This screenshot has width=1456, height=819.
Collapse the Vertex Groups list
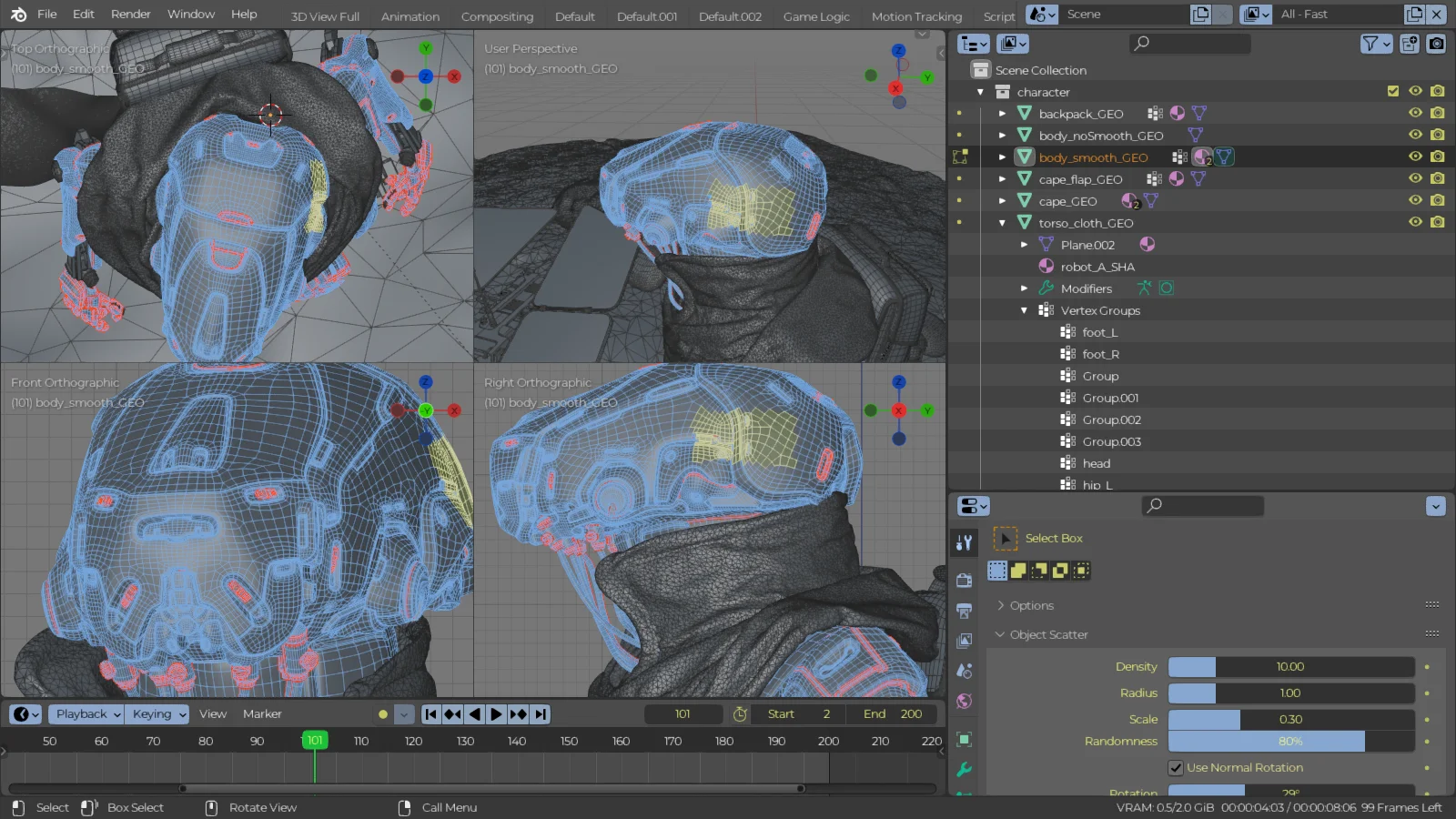click(1023, 309)
